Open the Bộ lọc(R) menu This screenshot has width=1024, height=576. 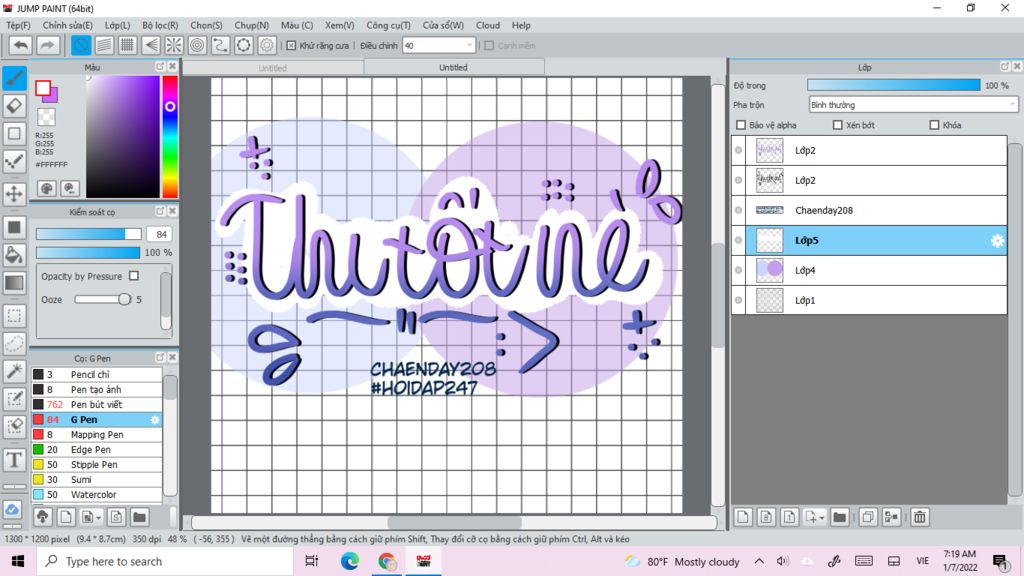coord(160,25)
